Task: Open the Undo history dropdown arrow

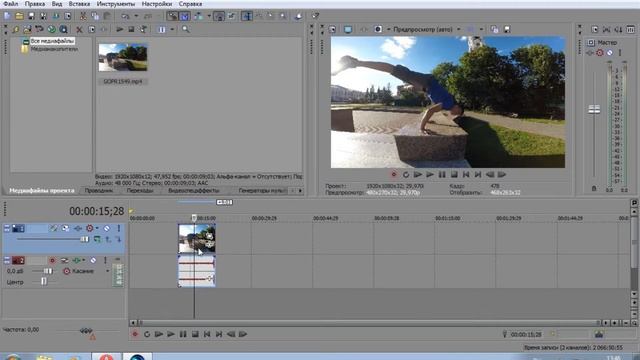Action: click(136, 16)
